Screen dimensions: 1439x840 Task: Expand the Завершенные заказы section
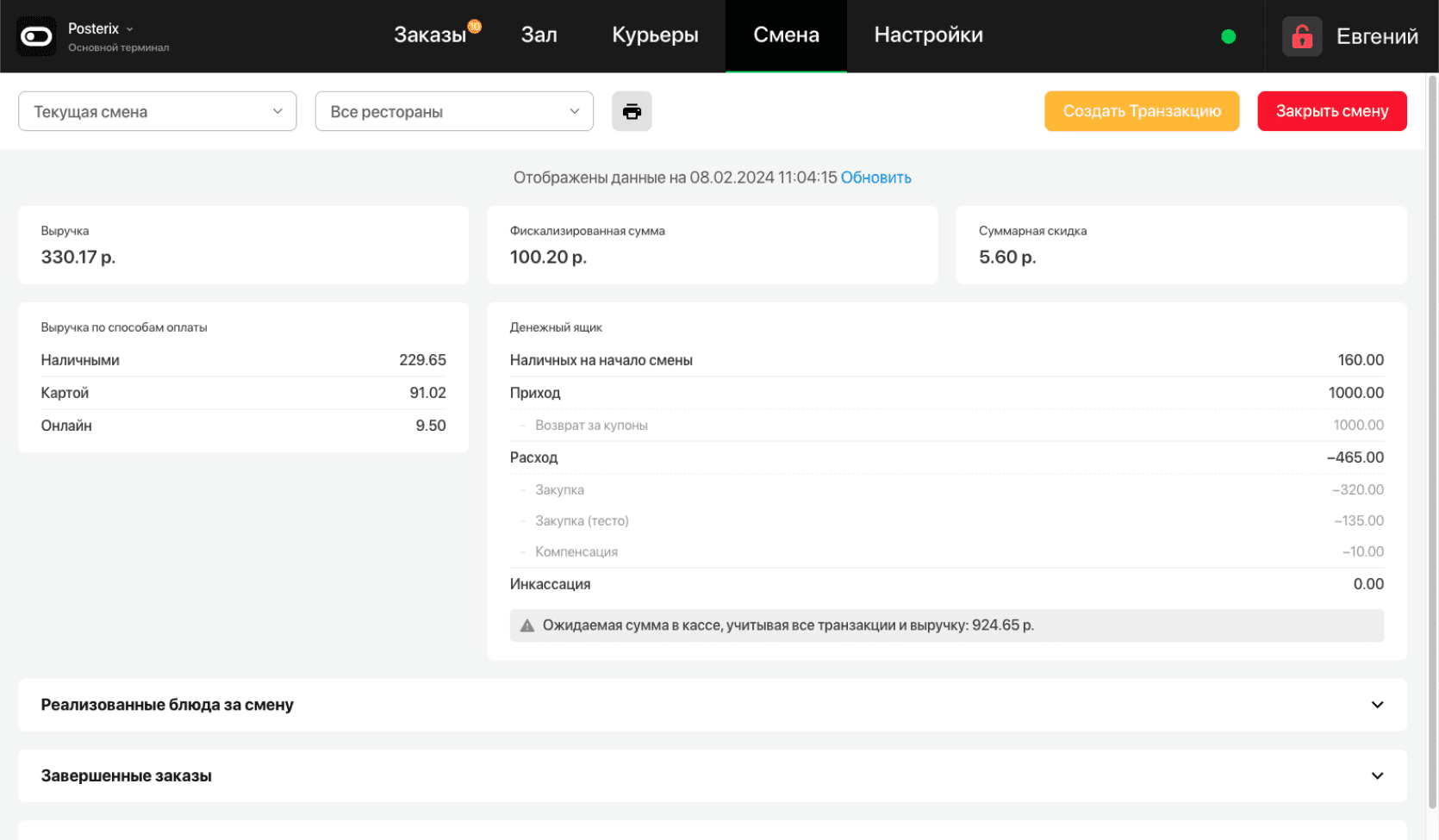(x=713, y=776)
